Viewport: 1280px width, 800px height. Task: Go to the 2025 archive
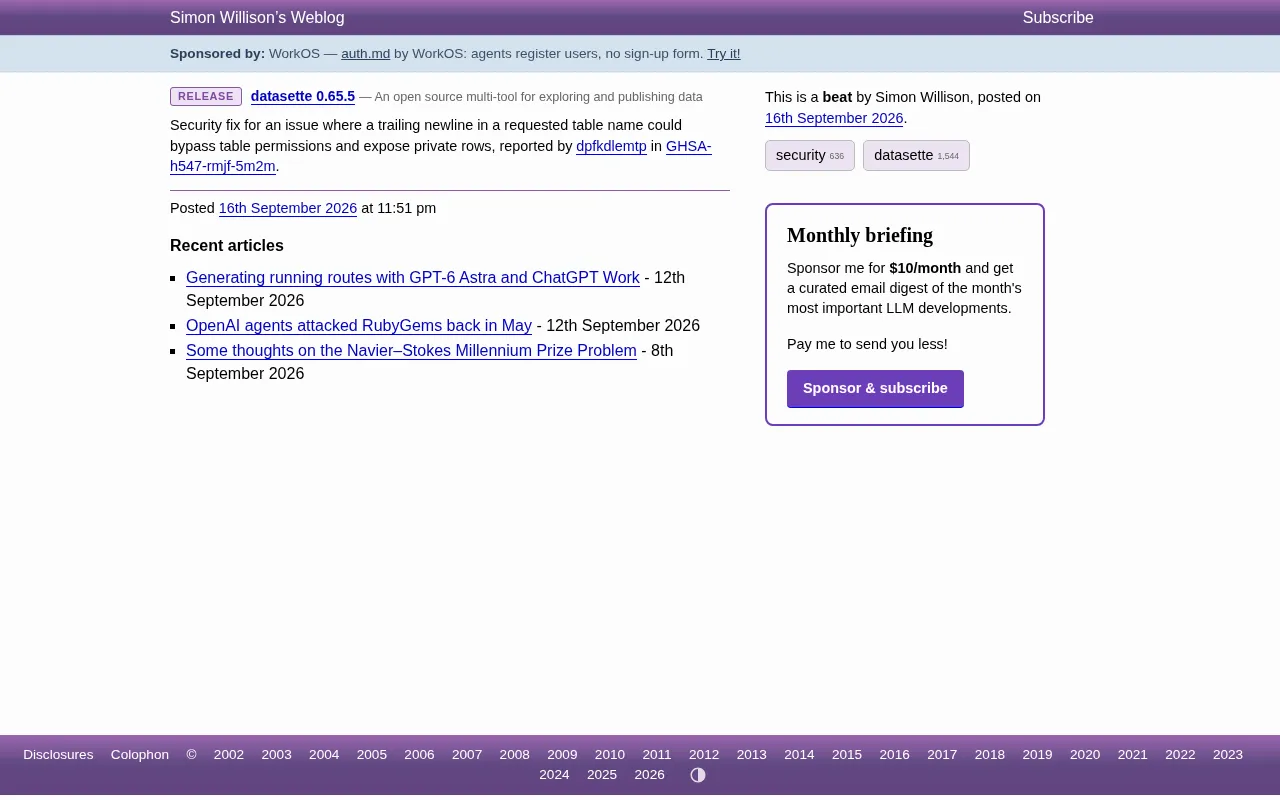(602, 775)
